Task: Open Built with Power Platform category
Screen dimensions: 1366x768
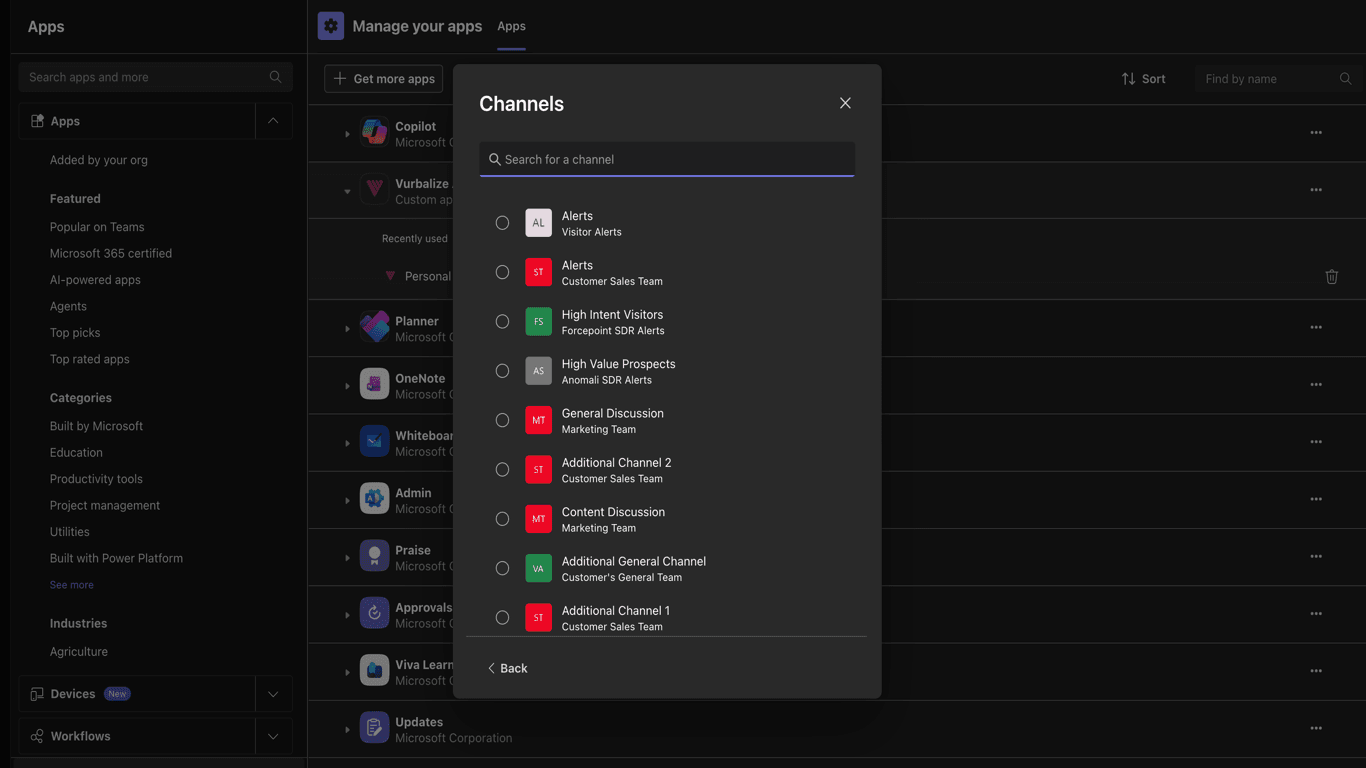Action: tap(116, 558)
